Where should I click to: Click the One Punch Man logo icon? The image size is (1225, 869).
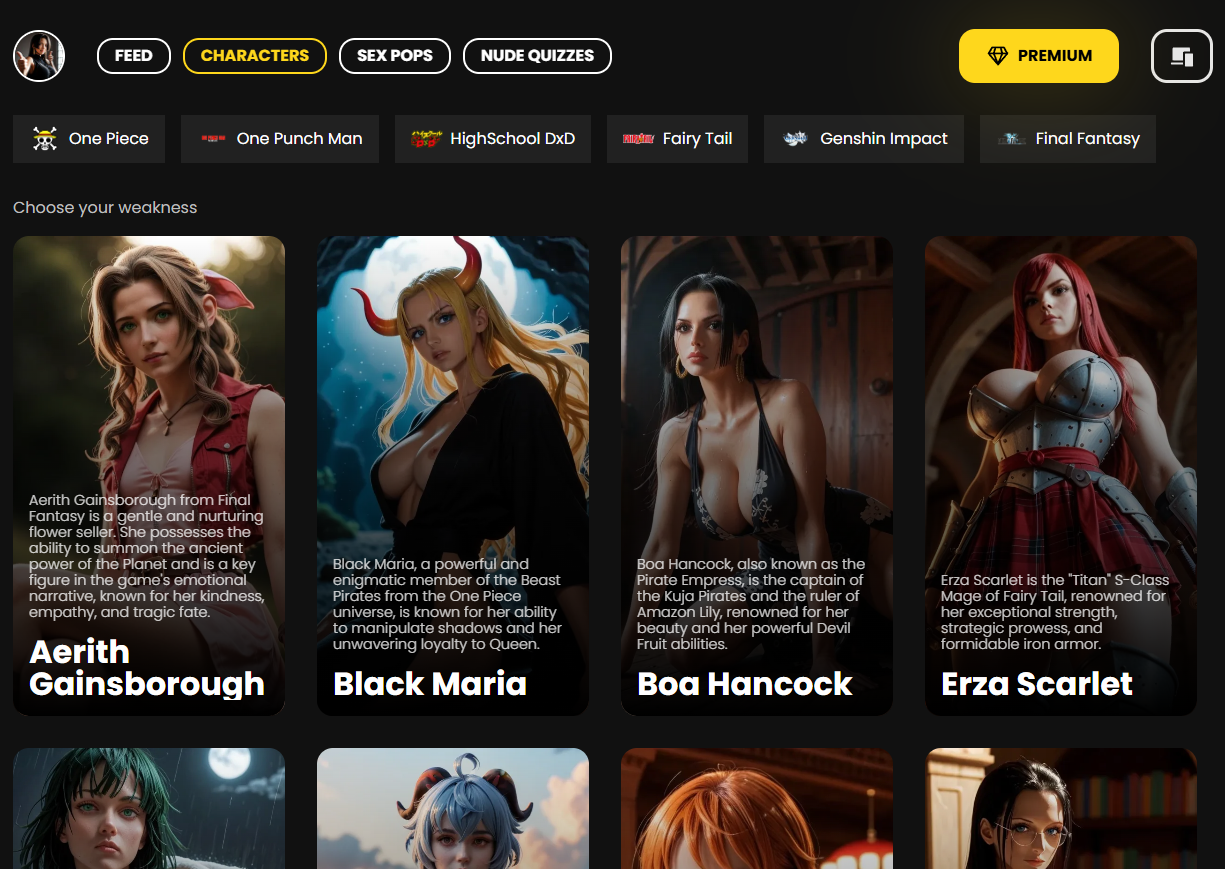pyautogui.click(x=213, y=139)
